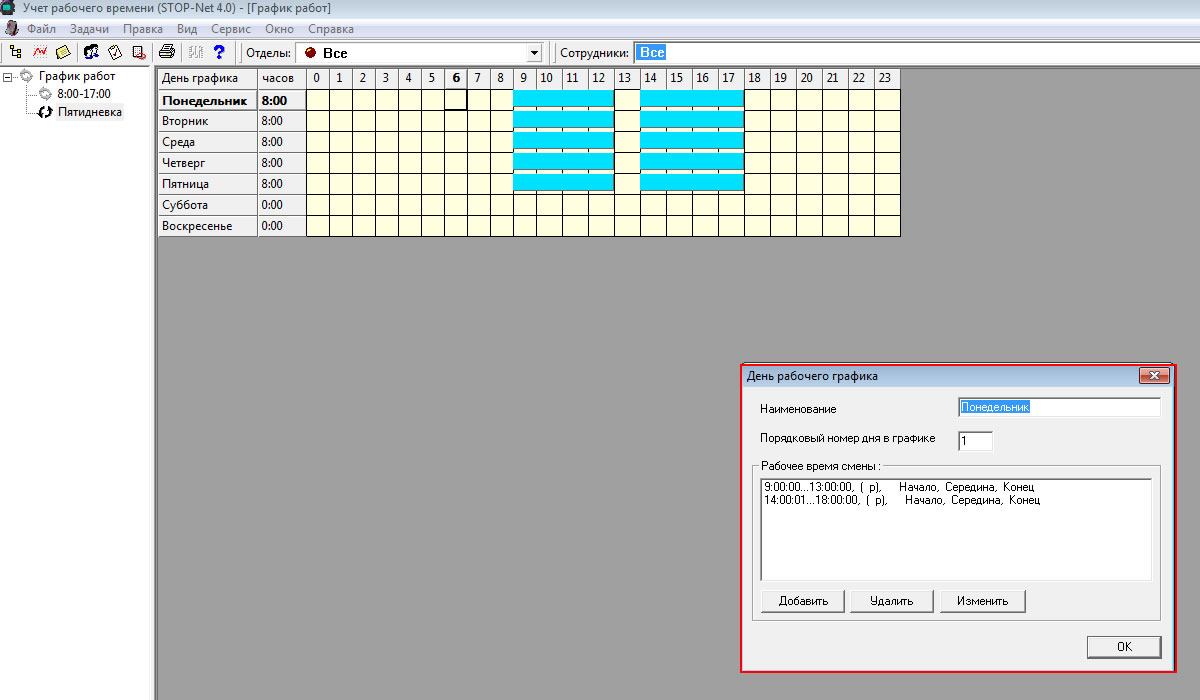
Task: Select the Четверг row header
Action: click(207, 163)
